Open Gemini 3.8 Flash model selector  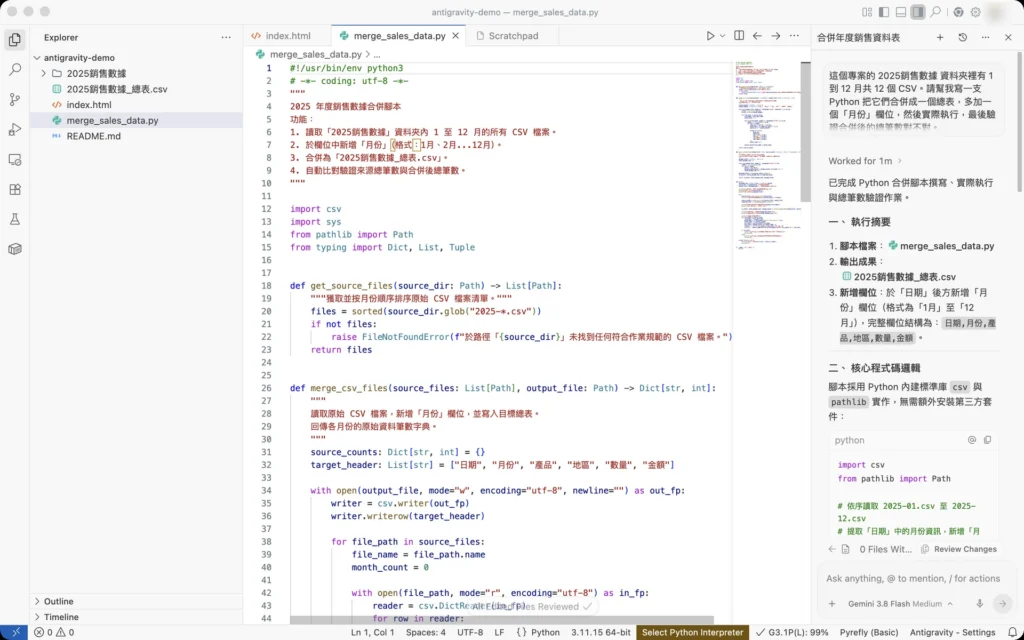coord(899,603)
